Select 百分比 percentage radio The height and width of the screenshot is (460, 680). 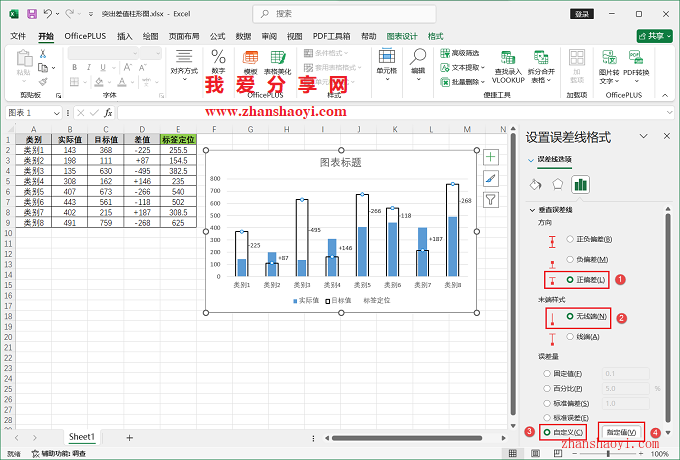[x=547, y=388]
